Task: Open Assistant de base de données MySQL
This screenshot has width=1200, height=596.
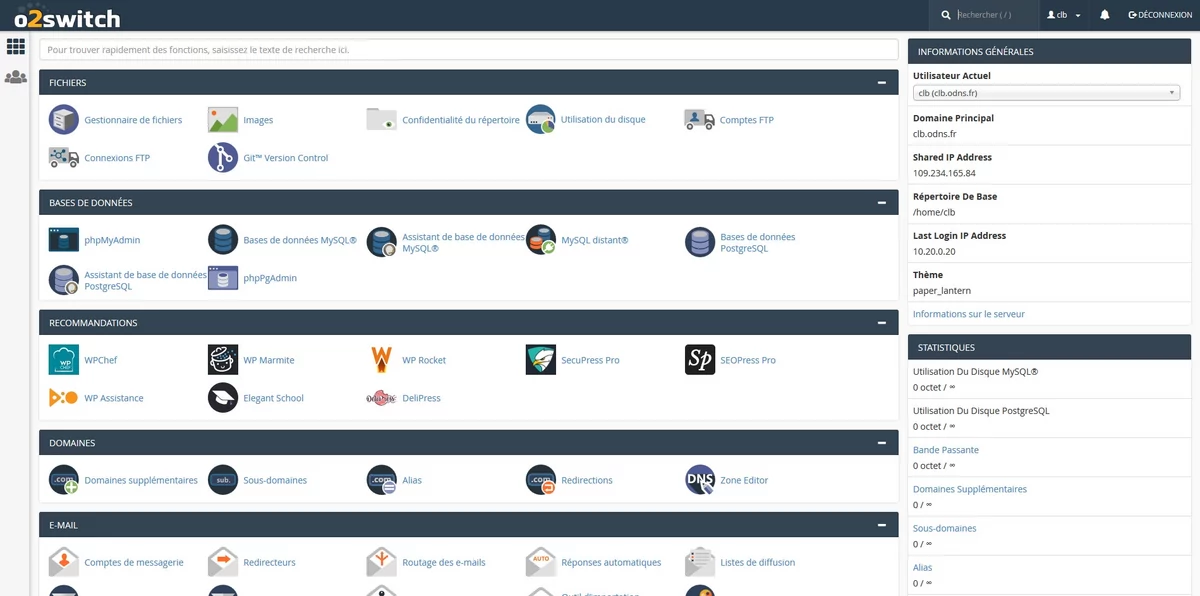Action: (463, 242)
